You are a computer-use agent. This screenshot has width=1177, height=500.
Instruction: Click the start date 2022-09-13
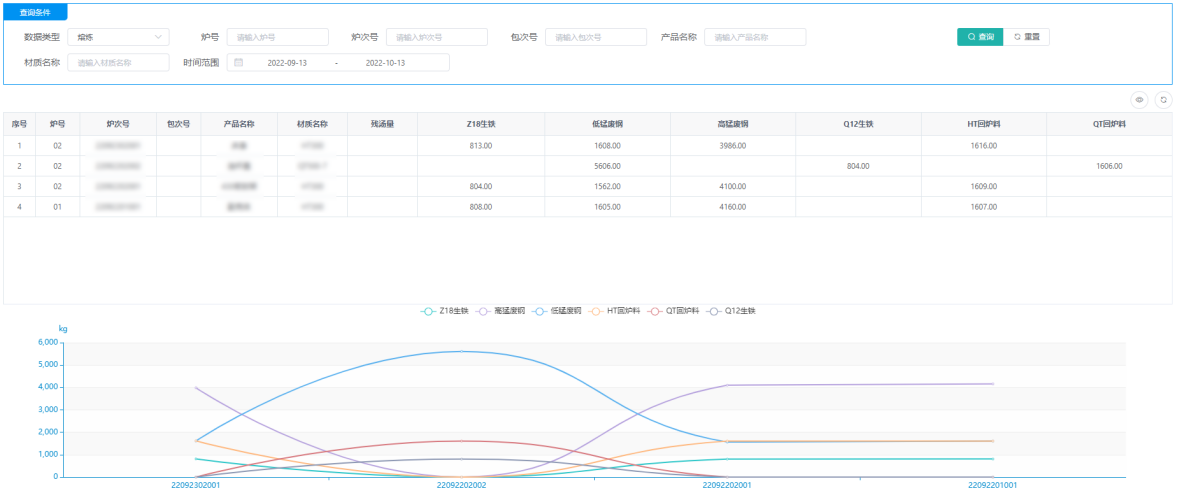(x=287, y=63)
